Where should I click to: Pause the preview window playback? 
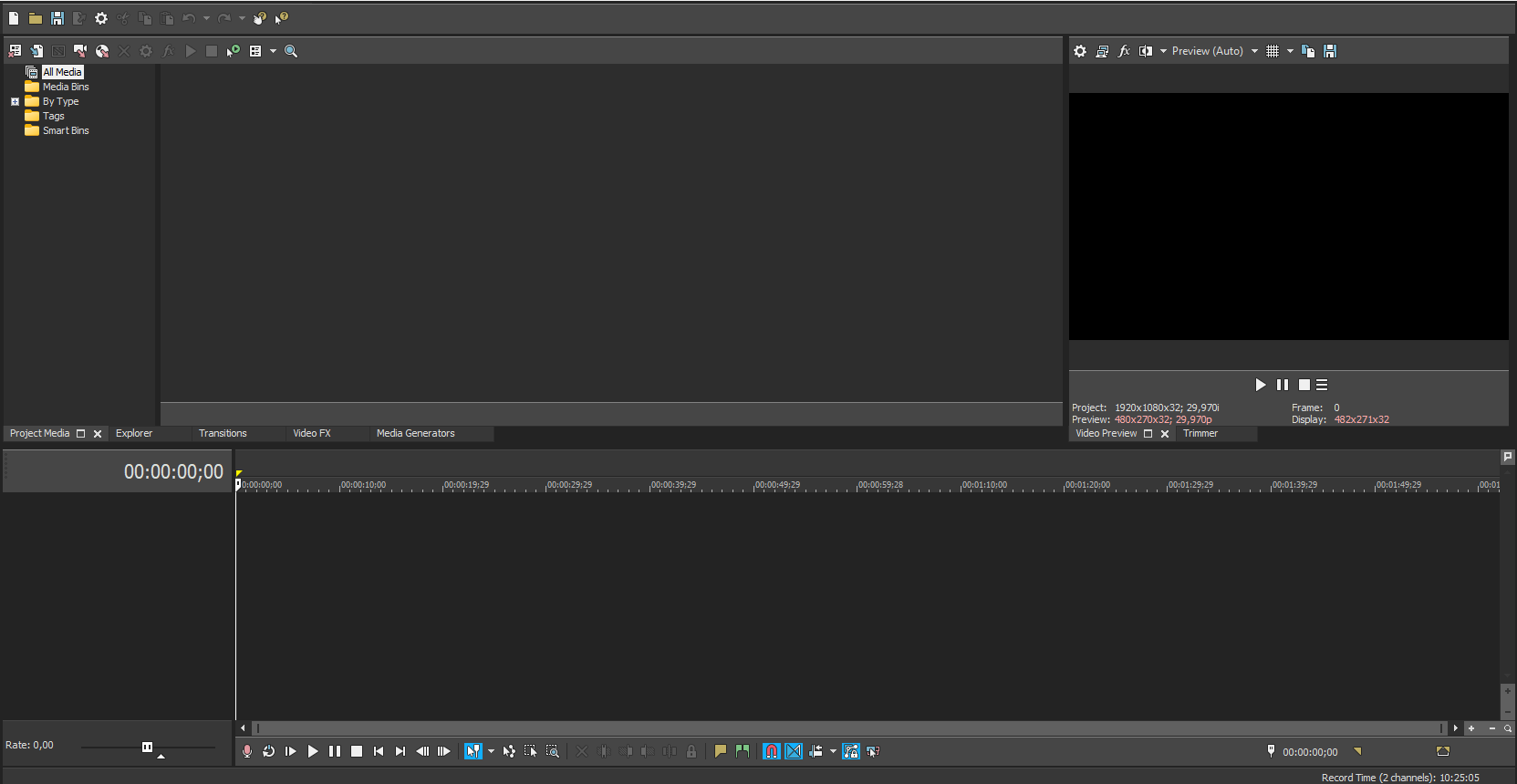[x=1283, y=385]
